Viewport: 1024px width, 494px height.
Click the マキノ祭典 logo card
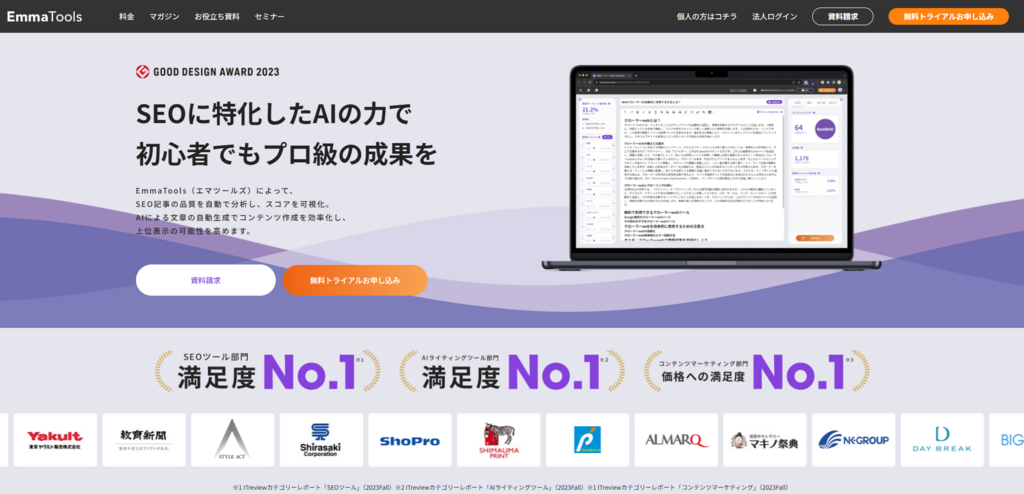click(765, 440)
